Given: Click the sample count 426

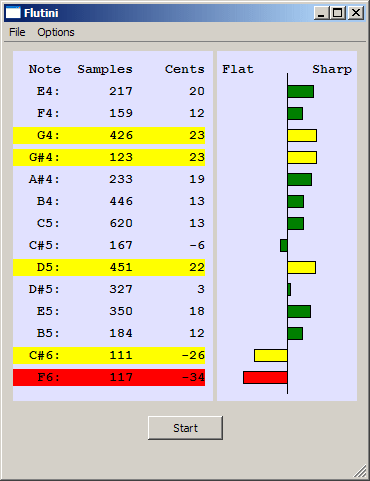Looking at the screenshot, I should (121, 135).
